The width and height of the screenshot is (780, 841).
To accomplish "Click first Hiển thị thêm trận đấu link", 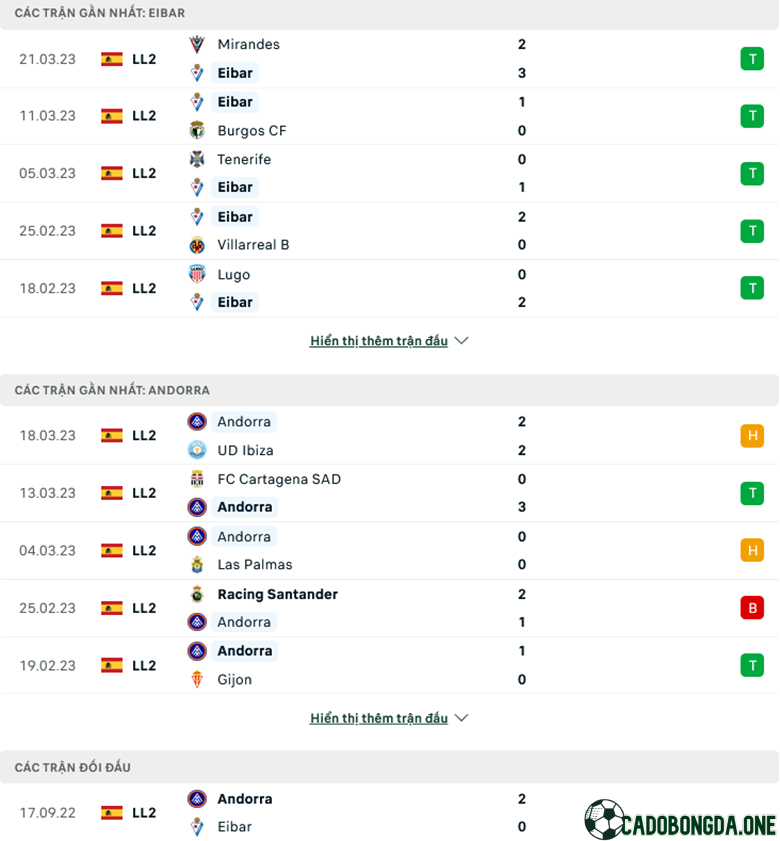I will point(379,341).
